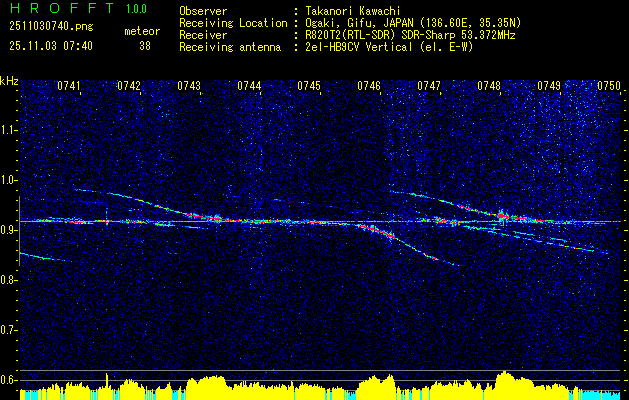Click the kHz axis unit label
The image size is (629, 400).
[x=9, y=81]
